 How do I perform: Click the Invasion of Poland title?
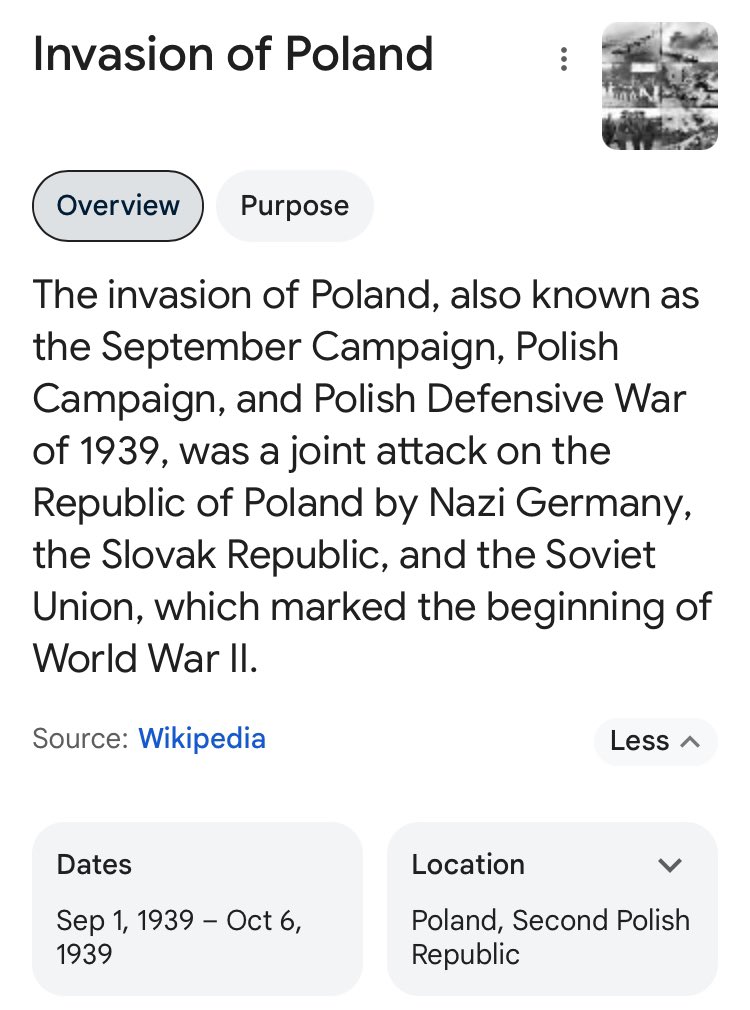233,54
